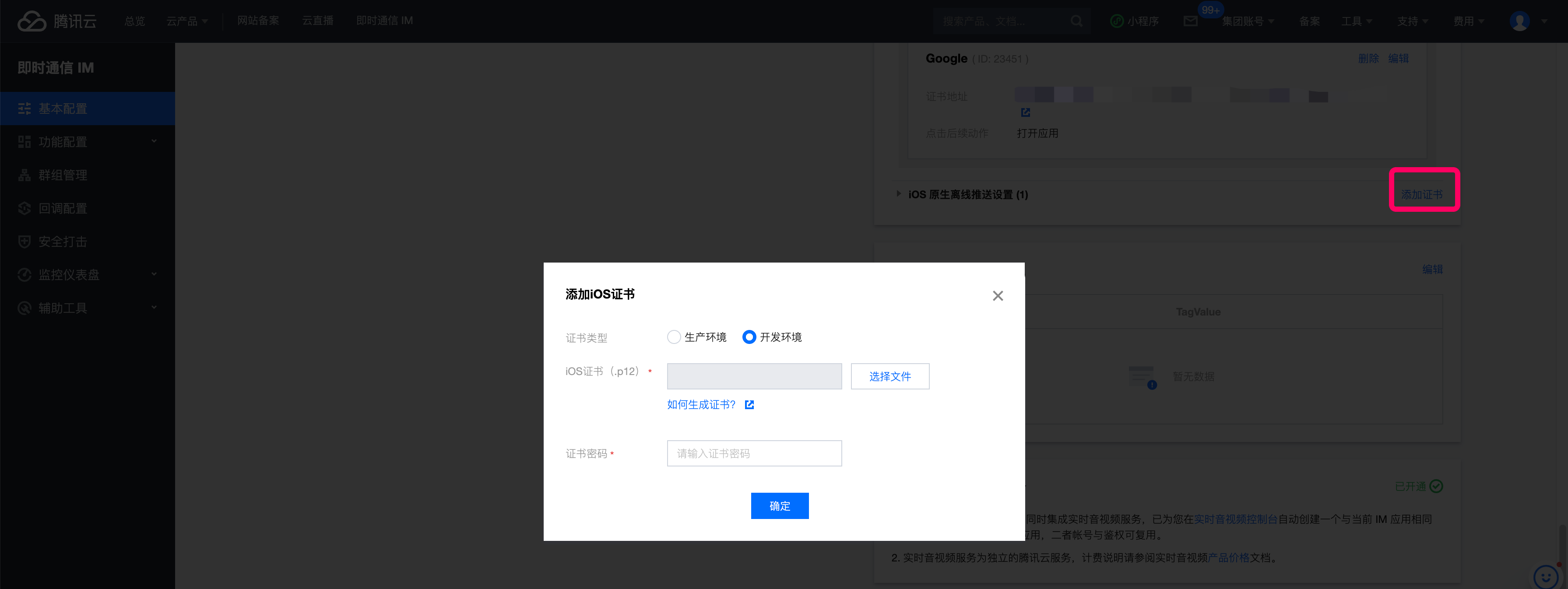Click the iOS certificate file path field

click(754, 377)
